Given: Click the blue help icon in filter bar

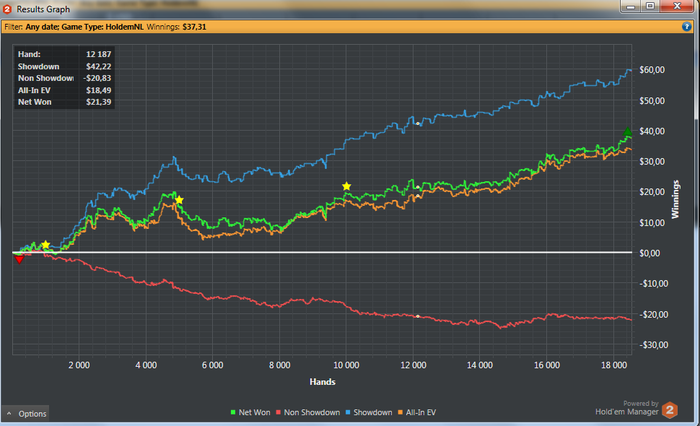Looking at the screenshot, I should coord(687,27).
